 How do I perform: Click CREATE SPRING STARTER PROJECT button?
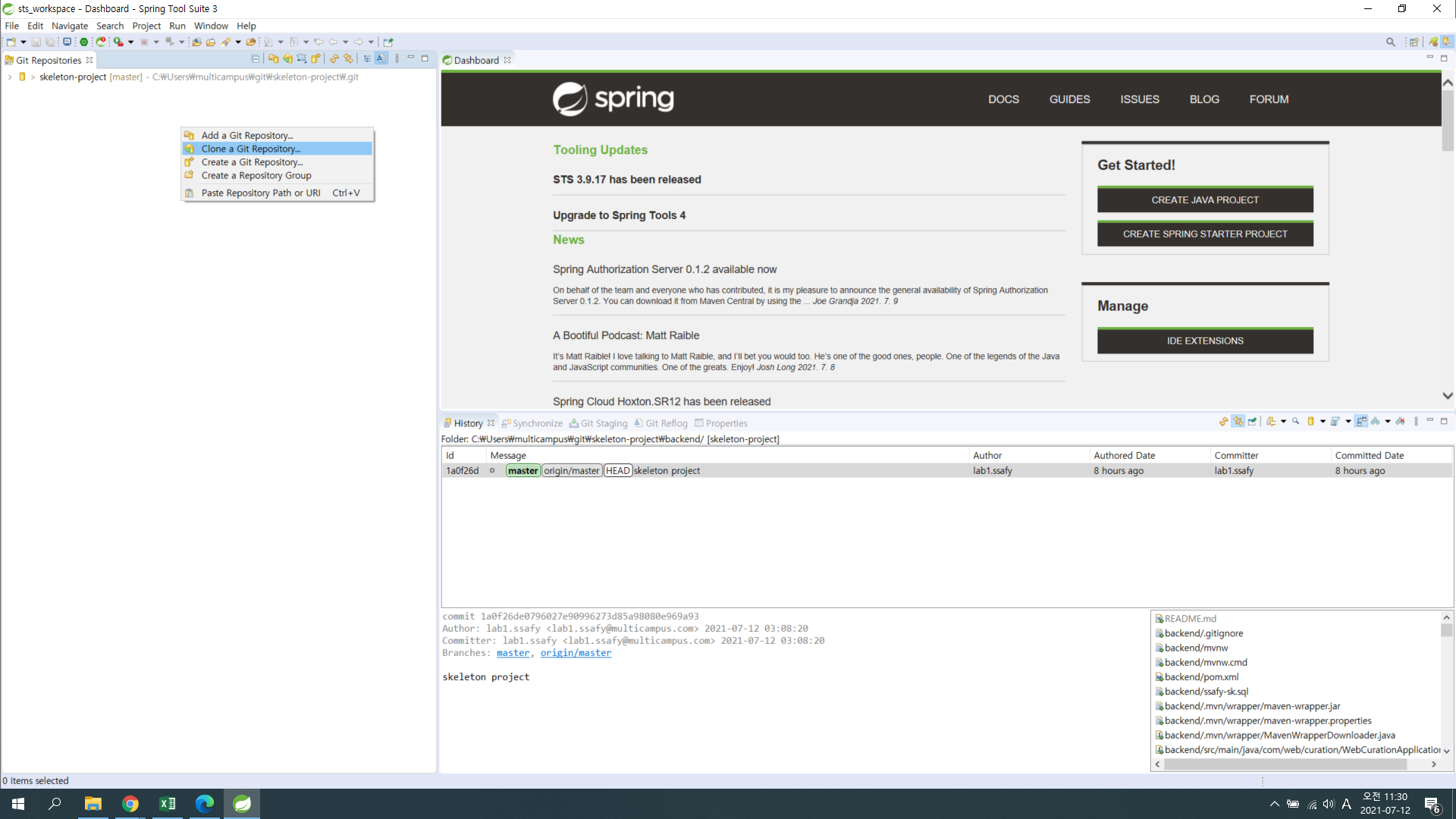pos(1204,234)
